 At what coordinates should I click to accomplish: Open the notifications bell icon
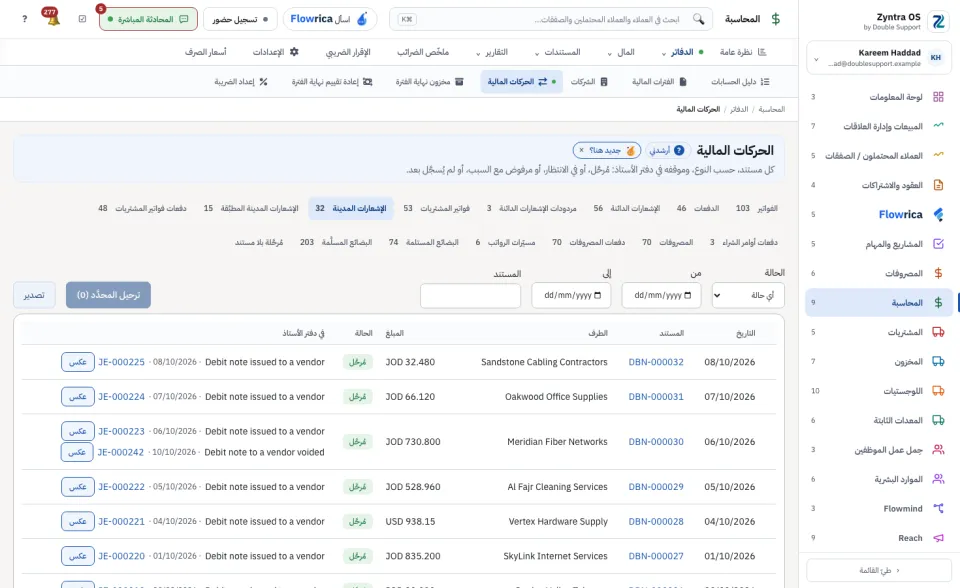pyautogui.click(x=53, y=19)
